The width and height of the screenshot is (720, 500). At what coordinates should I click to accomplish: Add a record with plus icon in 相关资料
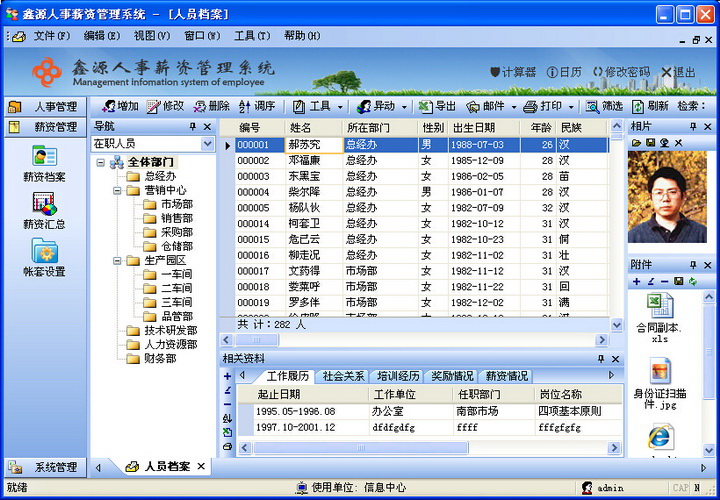(x=227, y=376)
